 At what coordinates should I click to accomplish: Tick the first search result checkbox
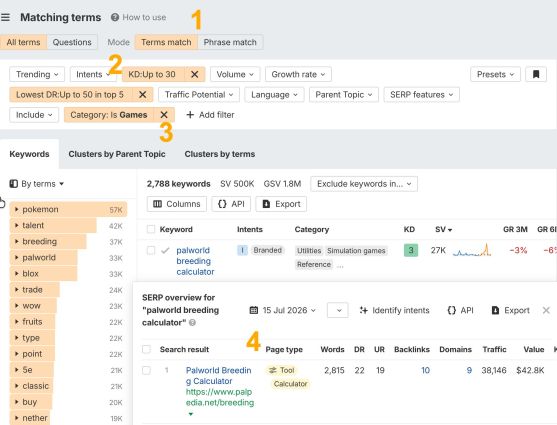click(x=146, y=370)
